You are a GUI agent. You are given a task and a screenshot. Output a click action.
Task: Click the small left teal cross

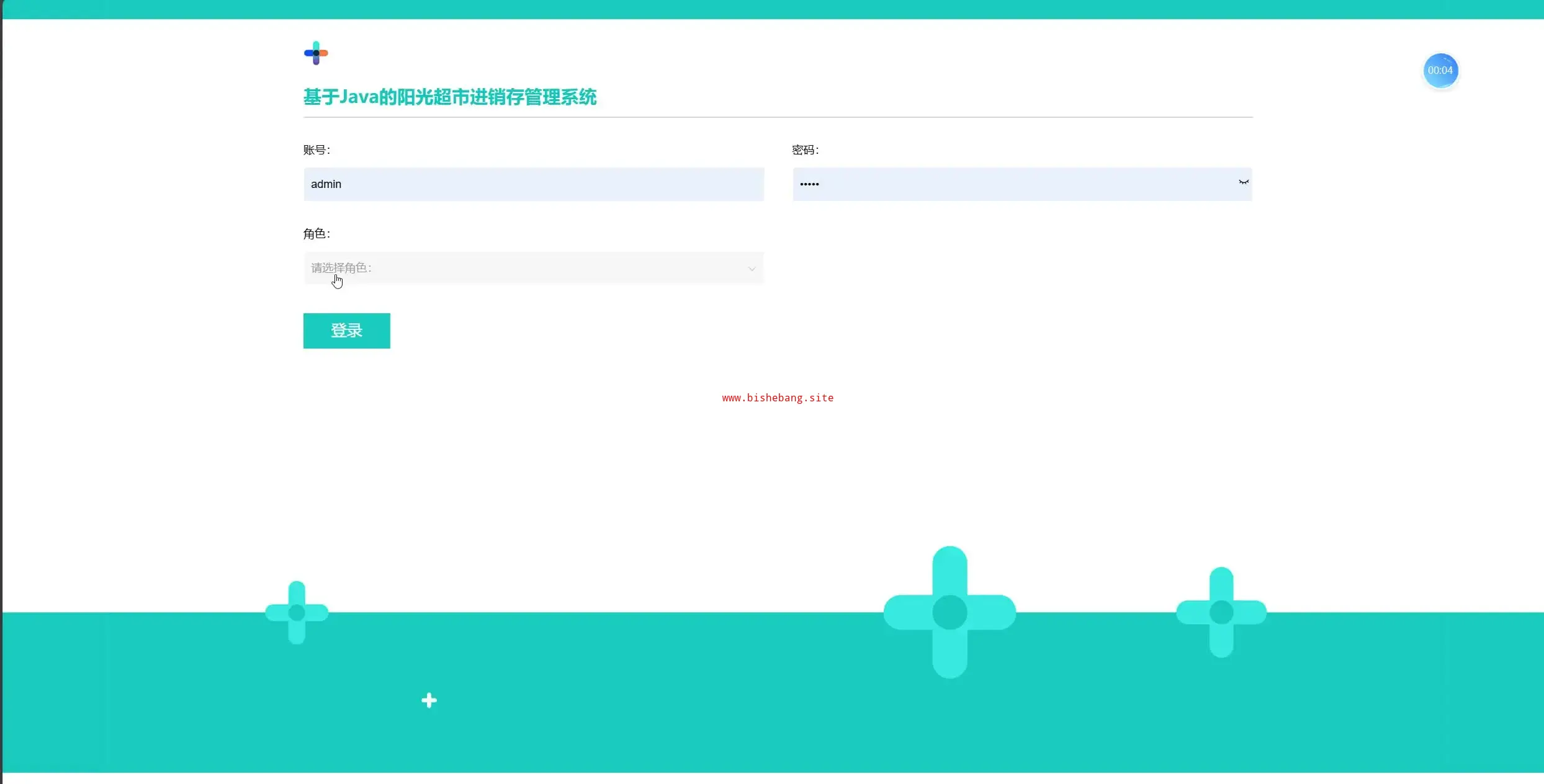tap(297, 612)
